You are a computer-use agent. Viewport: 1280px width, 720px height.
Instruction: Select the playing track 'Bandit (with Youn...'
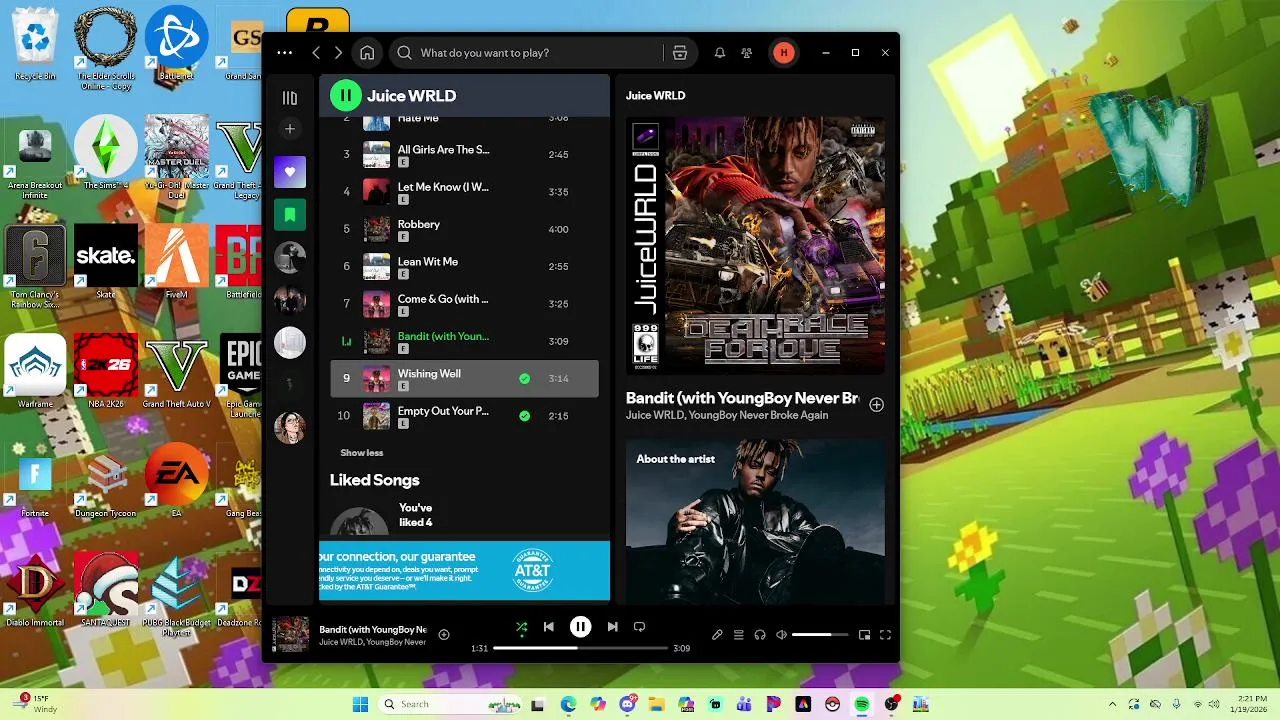pyautogui.click(x=464, y=341)
